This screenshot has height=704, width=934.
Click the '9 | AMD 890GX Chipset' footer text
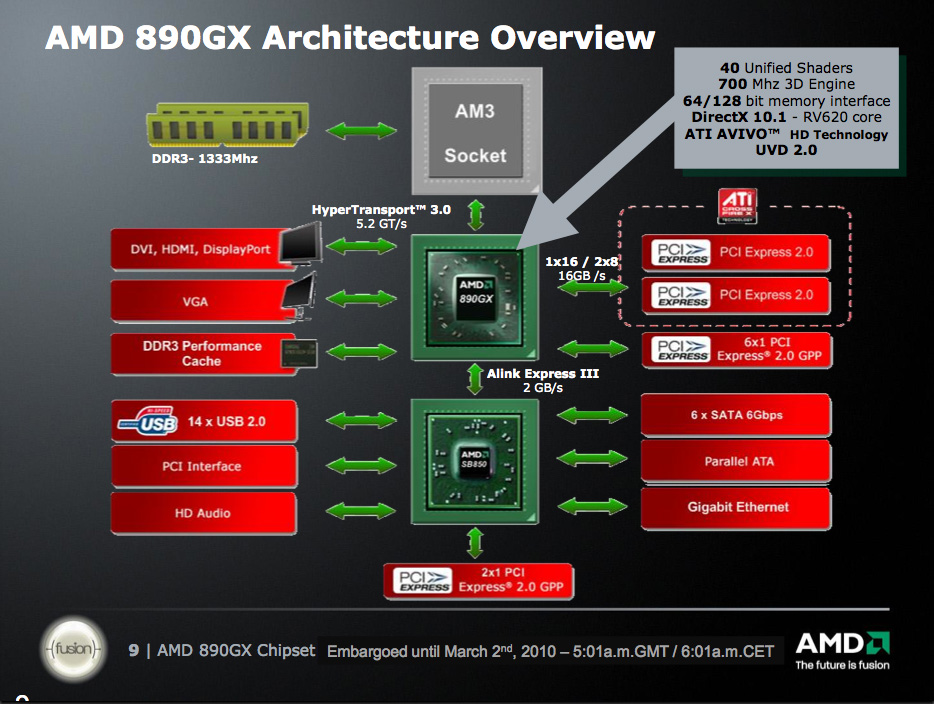(x=222, y=650)
